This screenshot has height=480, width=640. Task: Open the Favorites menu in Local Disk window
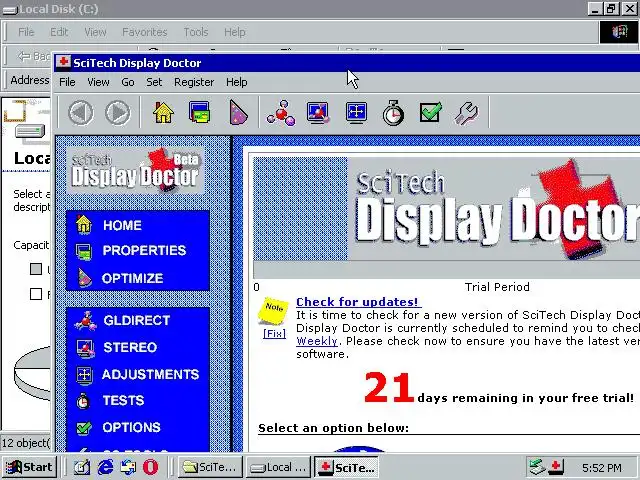pos(144,32)
